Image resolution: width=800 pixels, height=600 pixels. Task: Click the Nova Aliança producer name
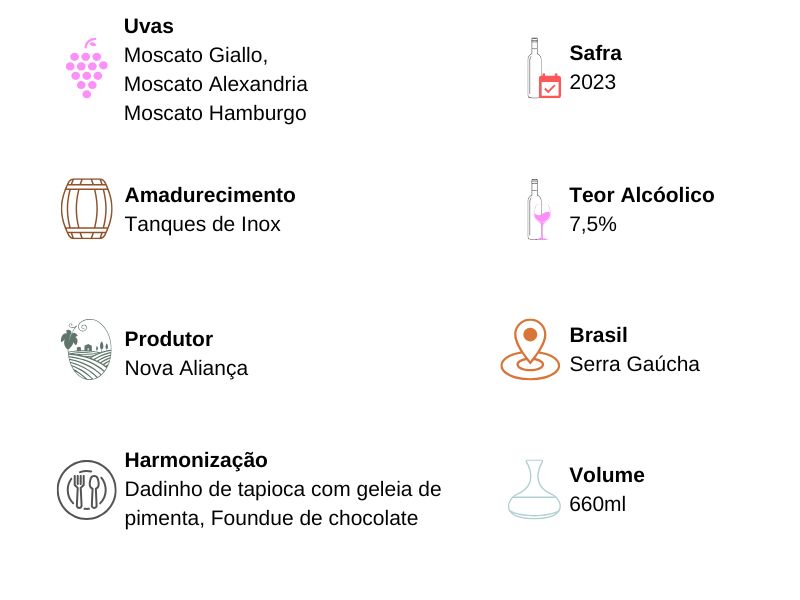click(186, 369)
